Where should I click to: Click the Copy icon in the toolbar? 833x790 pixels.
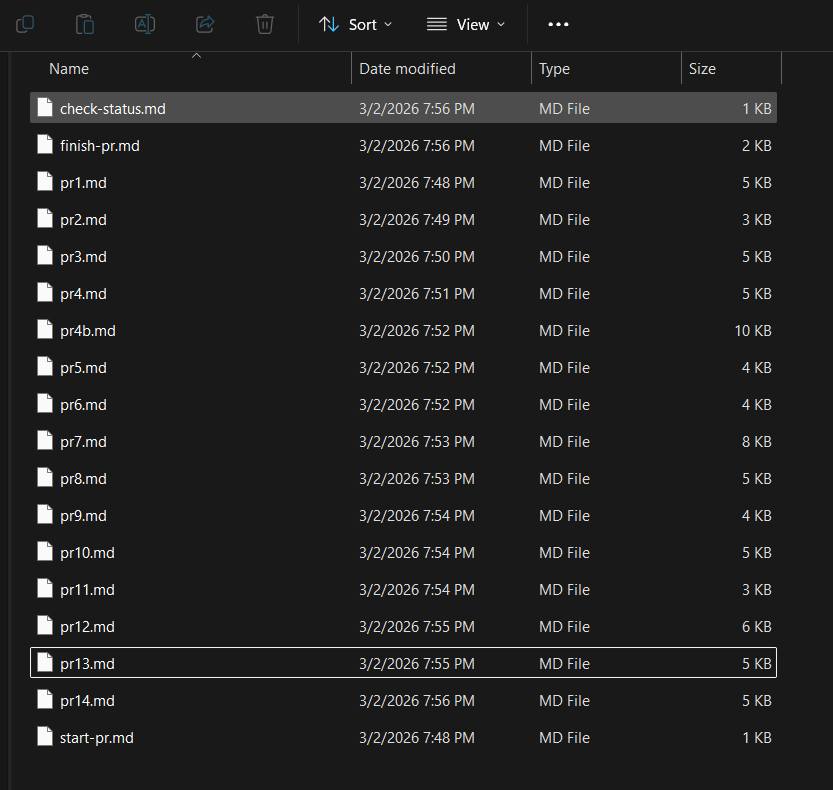click(25, 24)
